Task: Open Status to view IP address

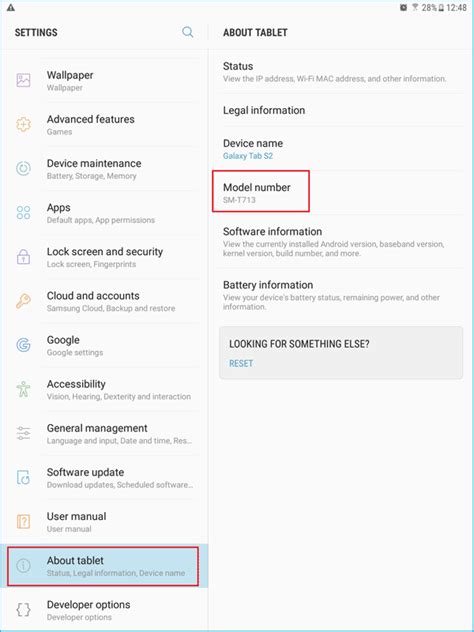Action: pyautogui.click(x=341, y=71)
